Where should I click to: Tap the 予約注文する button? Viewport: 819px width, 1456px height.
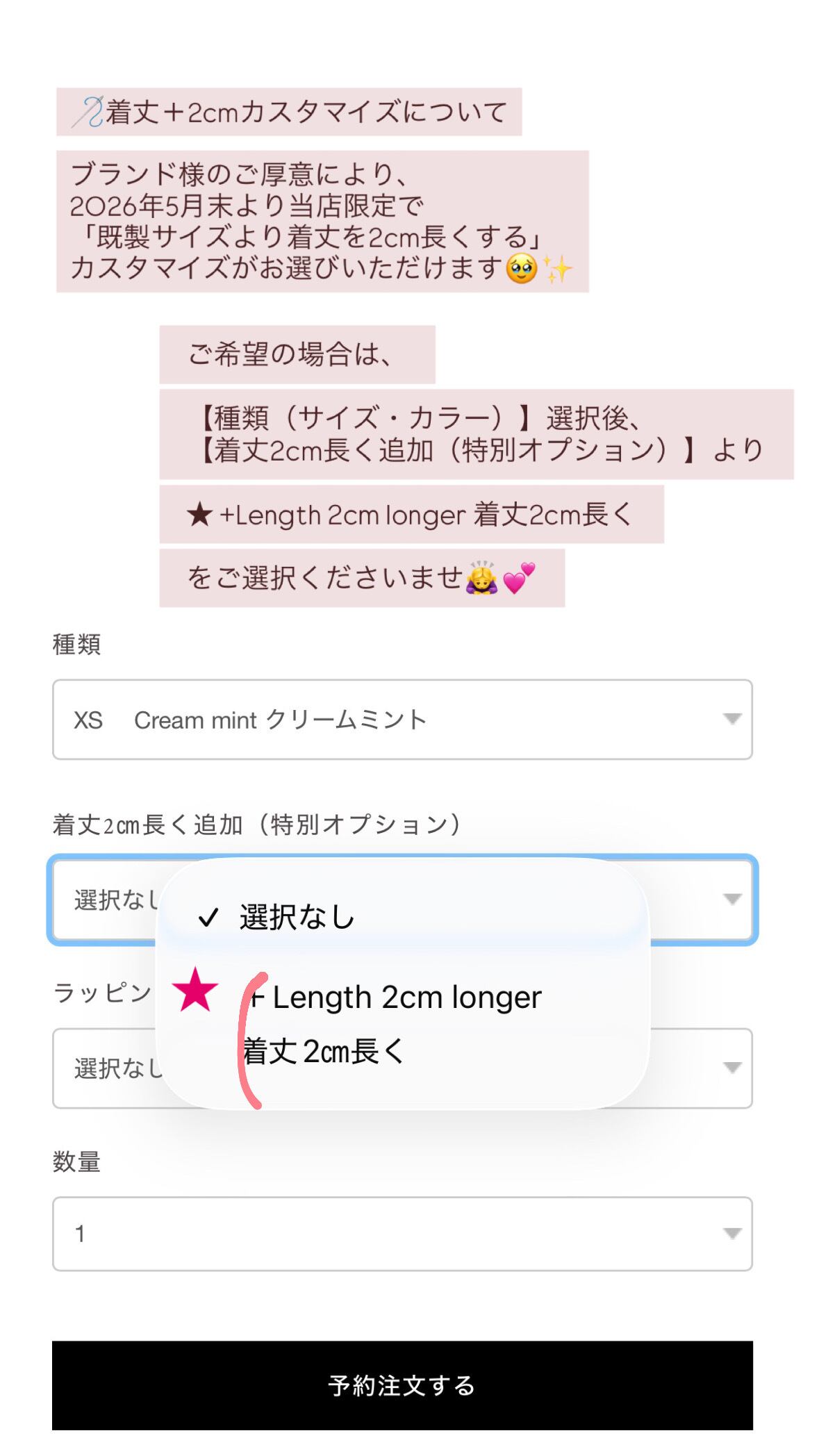pyautogui.click(x=402, y=1385)
